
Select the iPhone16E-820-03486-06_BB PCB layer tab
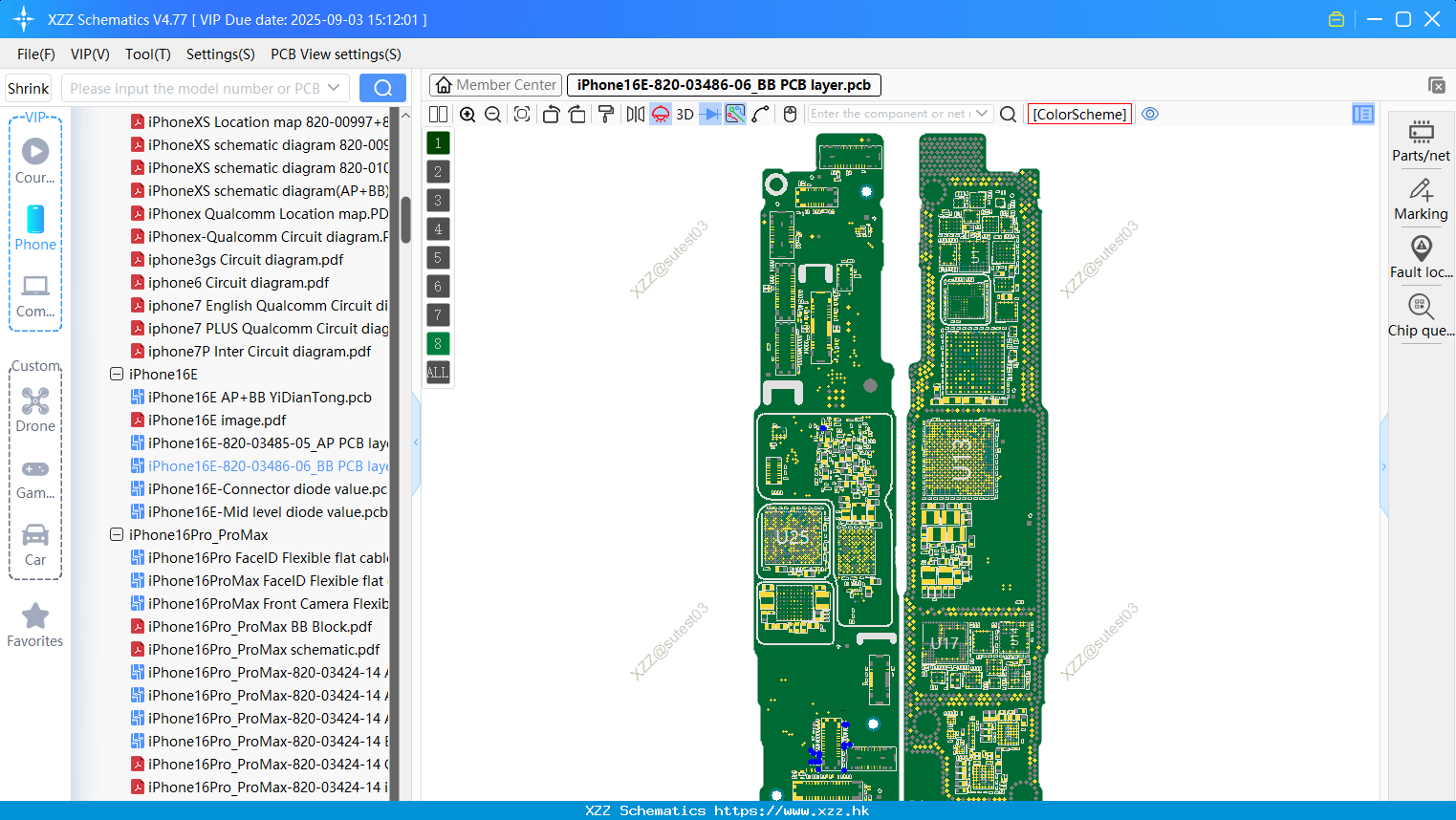[724, 85]
